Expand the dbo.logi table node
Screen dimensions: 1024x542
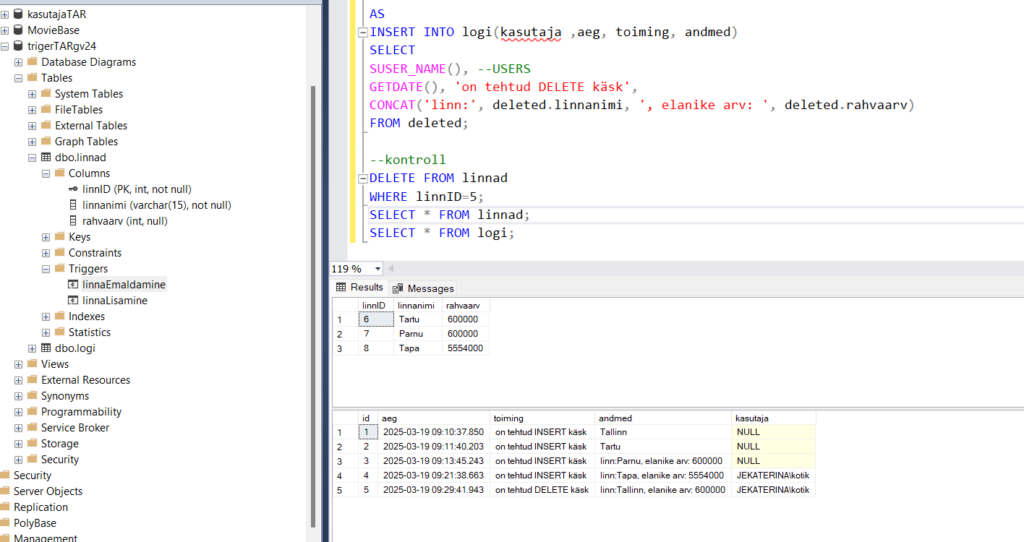(x=32, y=349)
